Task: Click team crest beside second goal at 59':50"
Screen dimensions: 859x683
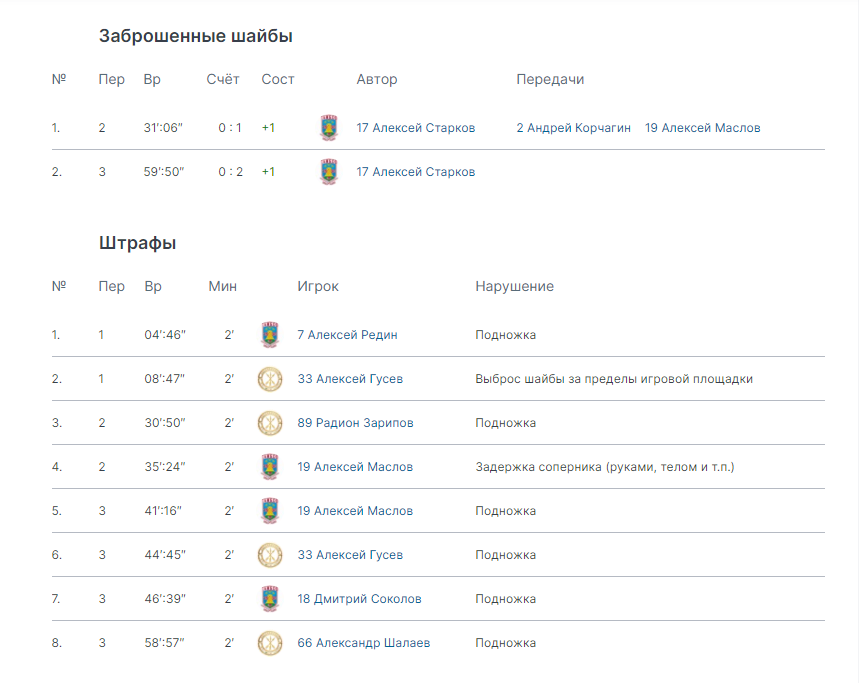Action: point(329,171)
